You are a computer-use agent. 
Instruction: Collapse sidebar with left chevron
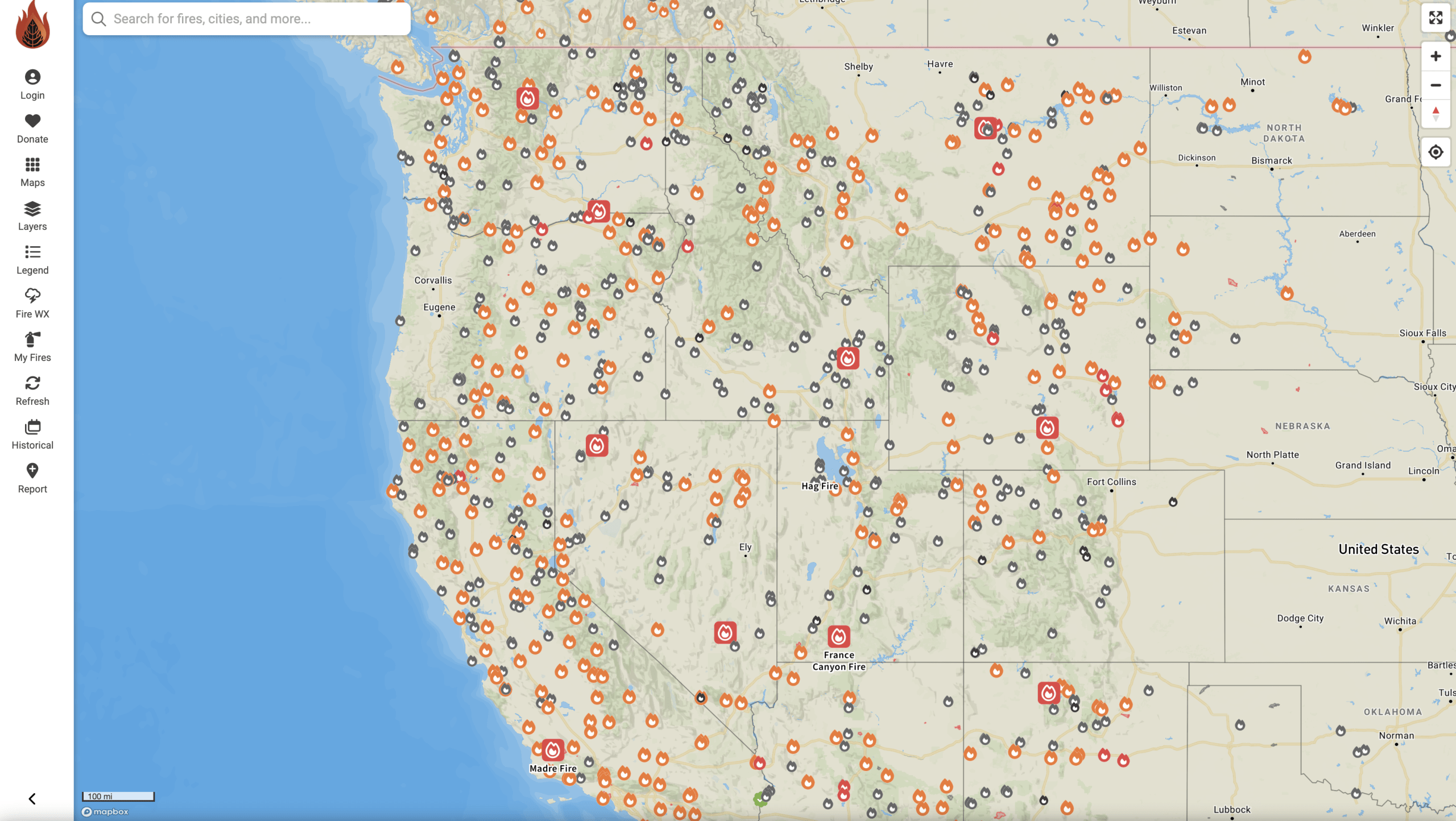(32, 799)
